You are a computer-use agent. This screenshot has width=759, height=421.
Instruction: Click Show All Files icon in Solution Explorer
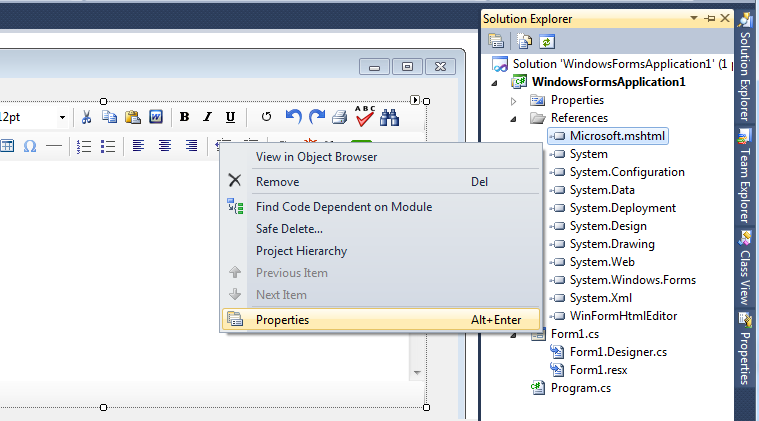[524, 41]
